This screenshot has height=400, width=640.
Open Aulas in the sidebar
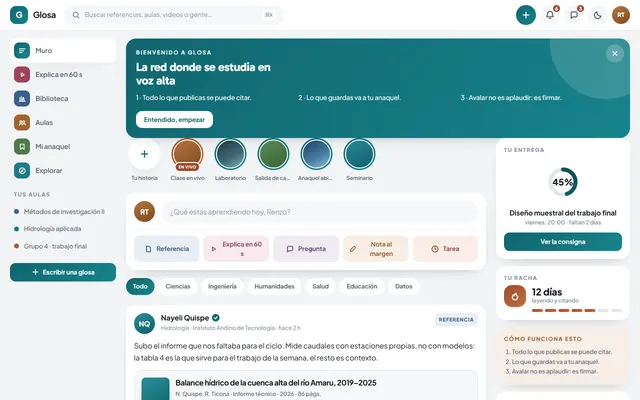click(x=63, y=122)
